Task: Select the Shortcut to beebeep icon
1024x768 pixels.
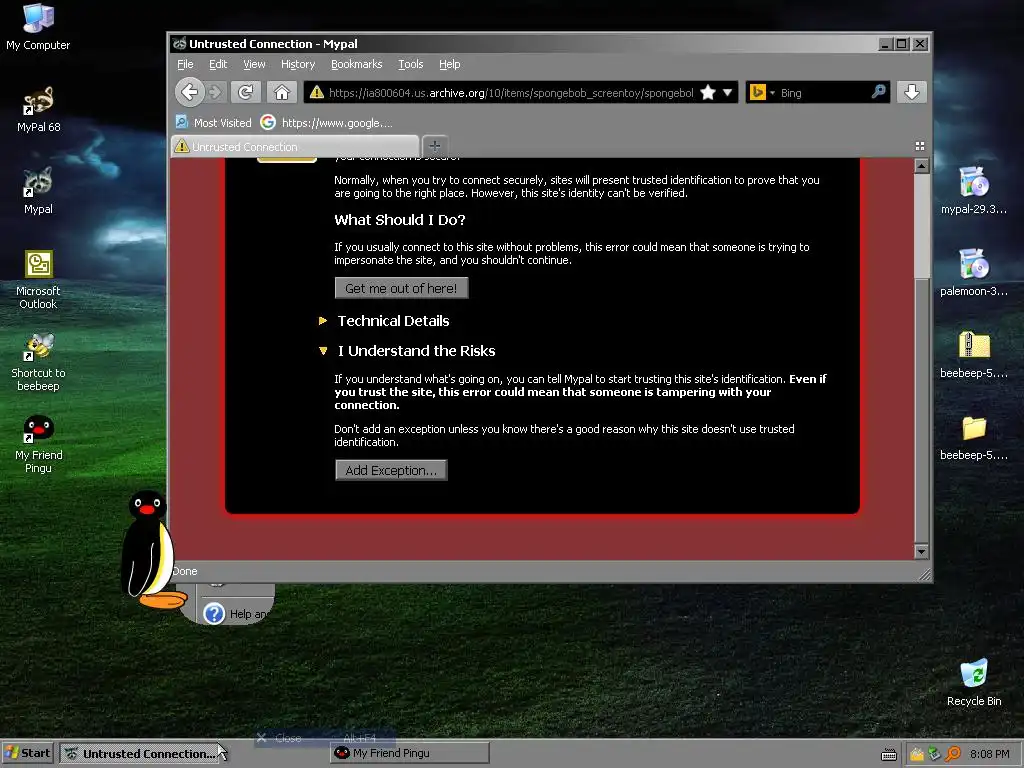Action: (x=38, y=362)
